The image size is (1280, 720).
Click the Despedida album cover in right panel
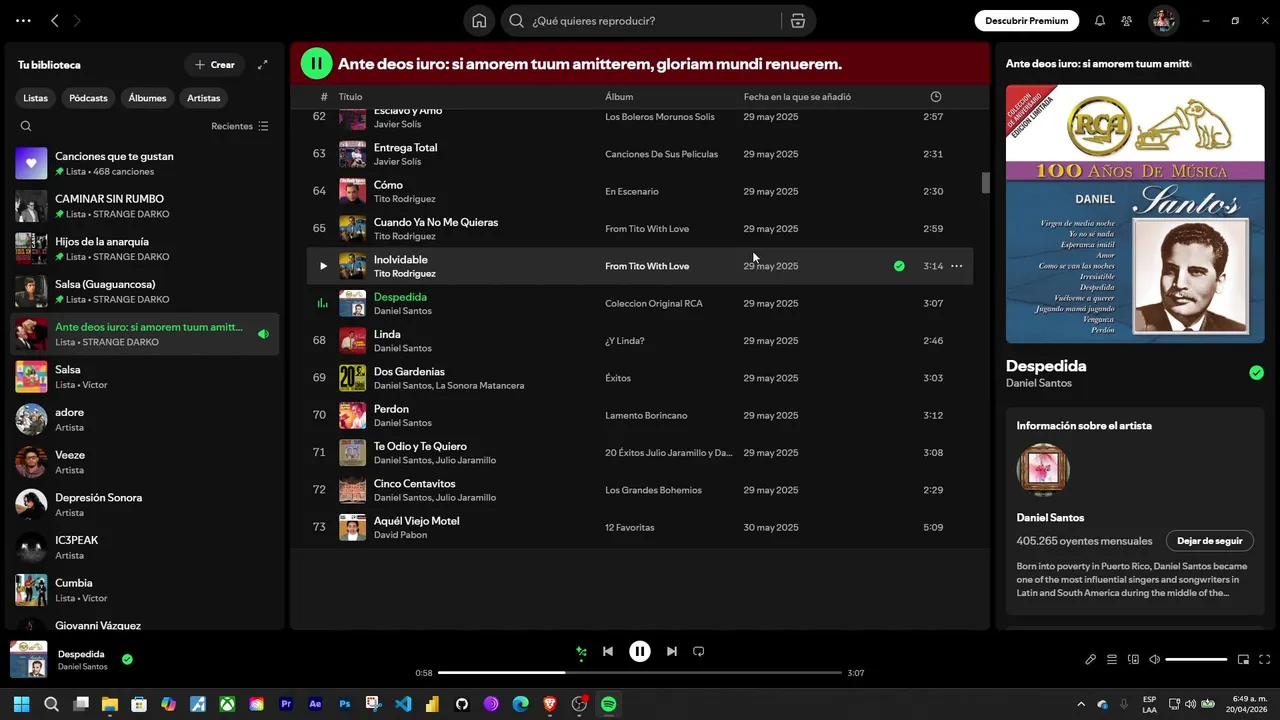coord(1135,214)
